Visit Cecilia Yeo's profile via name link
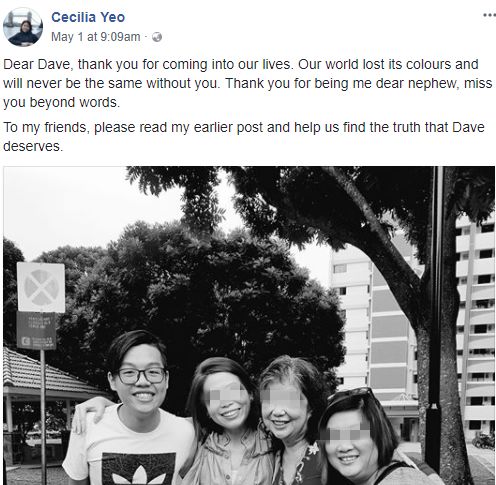The image size is (496, 485). (88, 17)
